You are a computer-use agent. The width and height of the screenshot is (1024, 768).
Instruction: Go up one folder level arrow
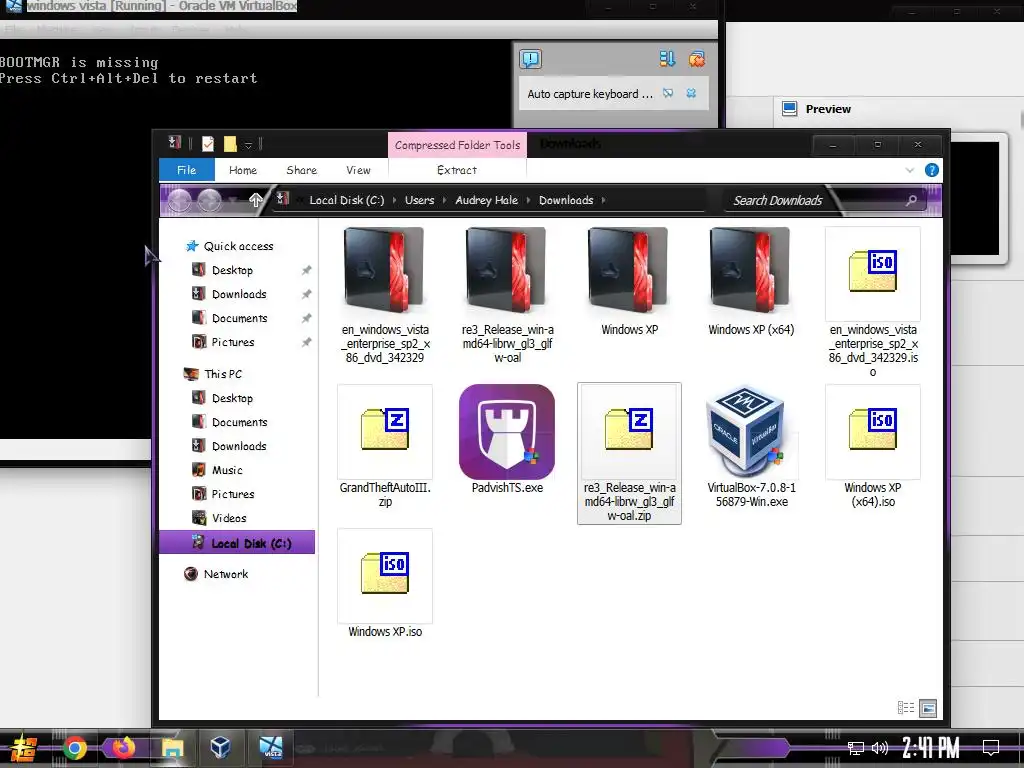tap(255, 200)
